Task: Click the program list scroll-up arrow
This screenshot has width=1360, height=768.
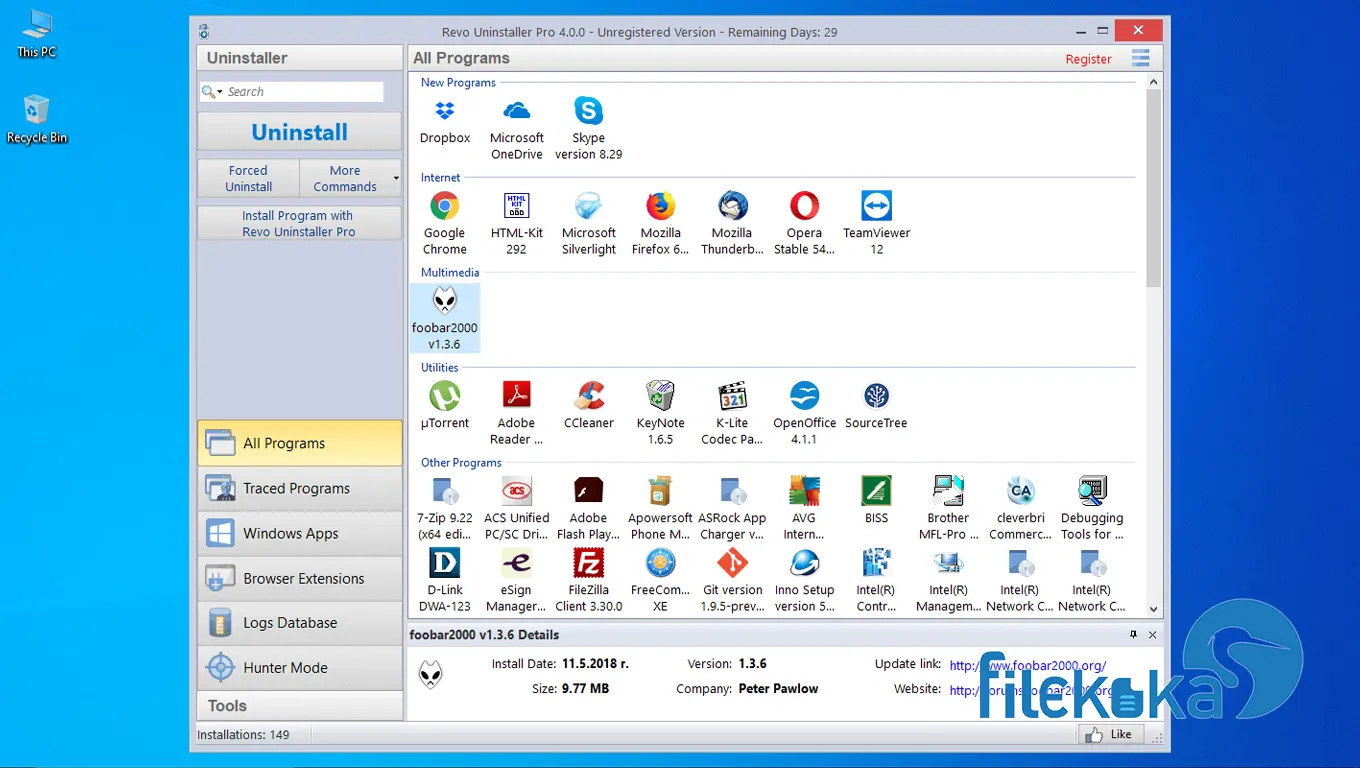Action: [1153, 82]
